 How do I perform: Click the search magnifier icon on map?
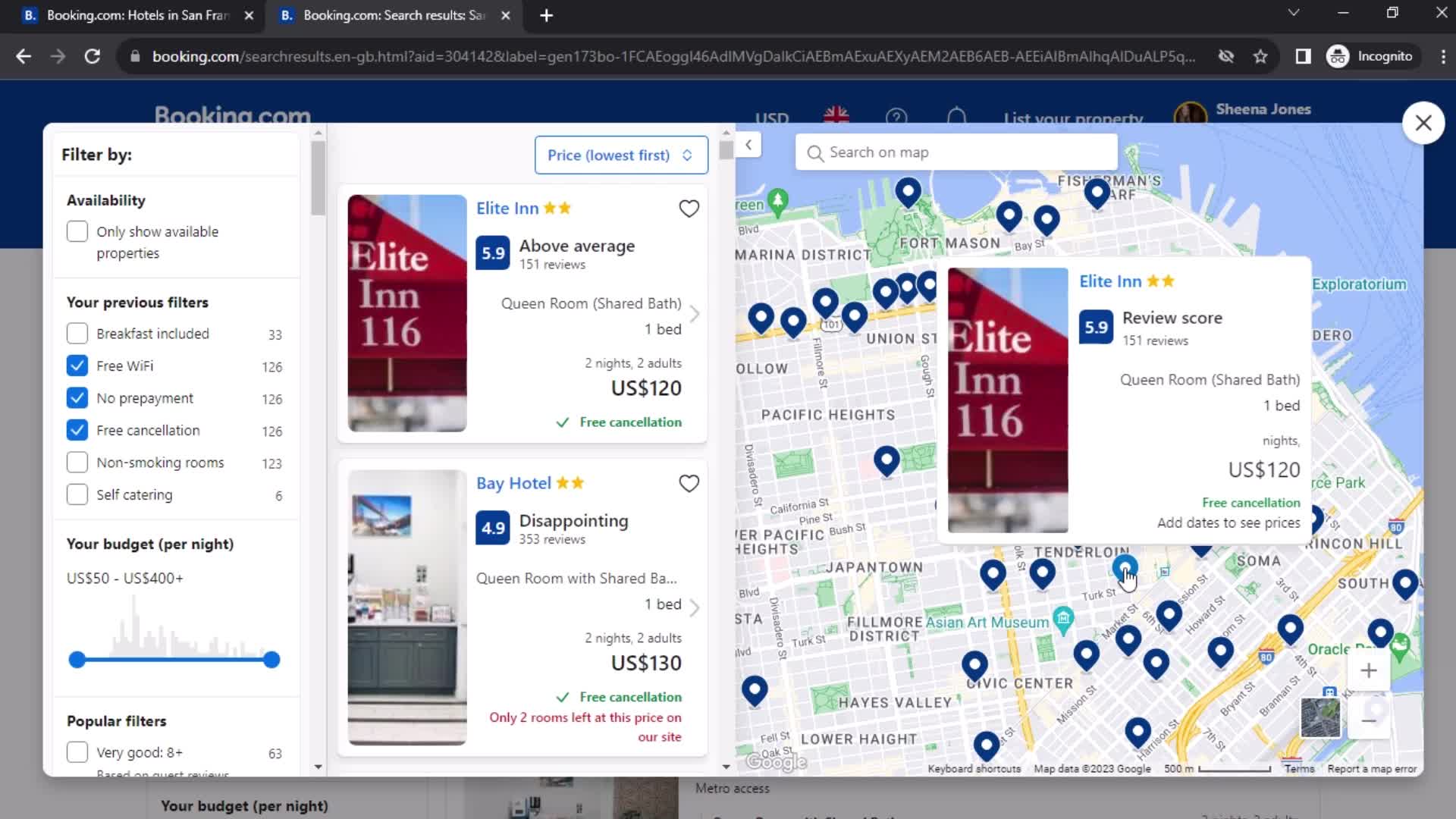point(815,153)
